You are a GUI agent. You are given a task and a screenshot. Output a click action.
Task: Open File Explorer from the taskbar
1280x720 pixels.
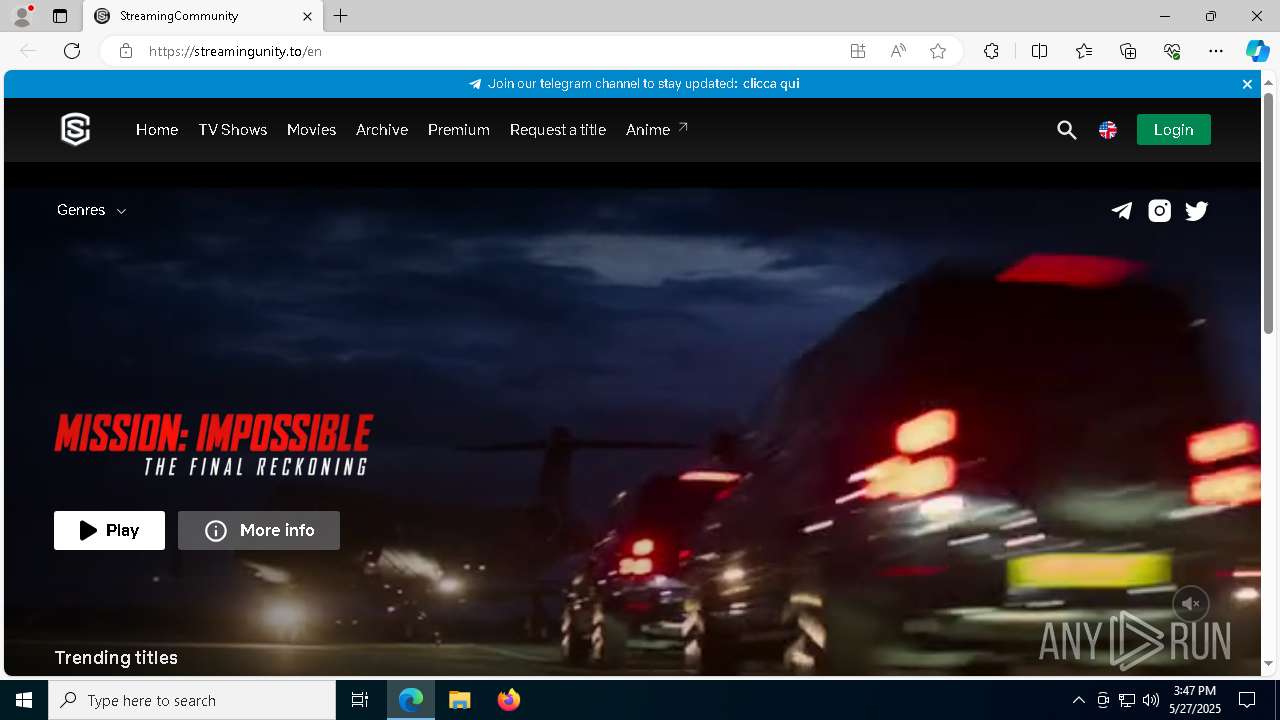tap(459, 700)
